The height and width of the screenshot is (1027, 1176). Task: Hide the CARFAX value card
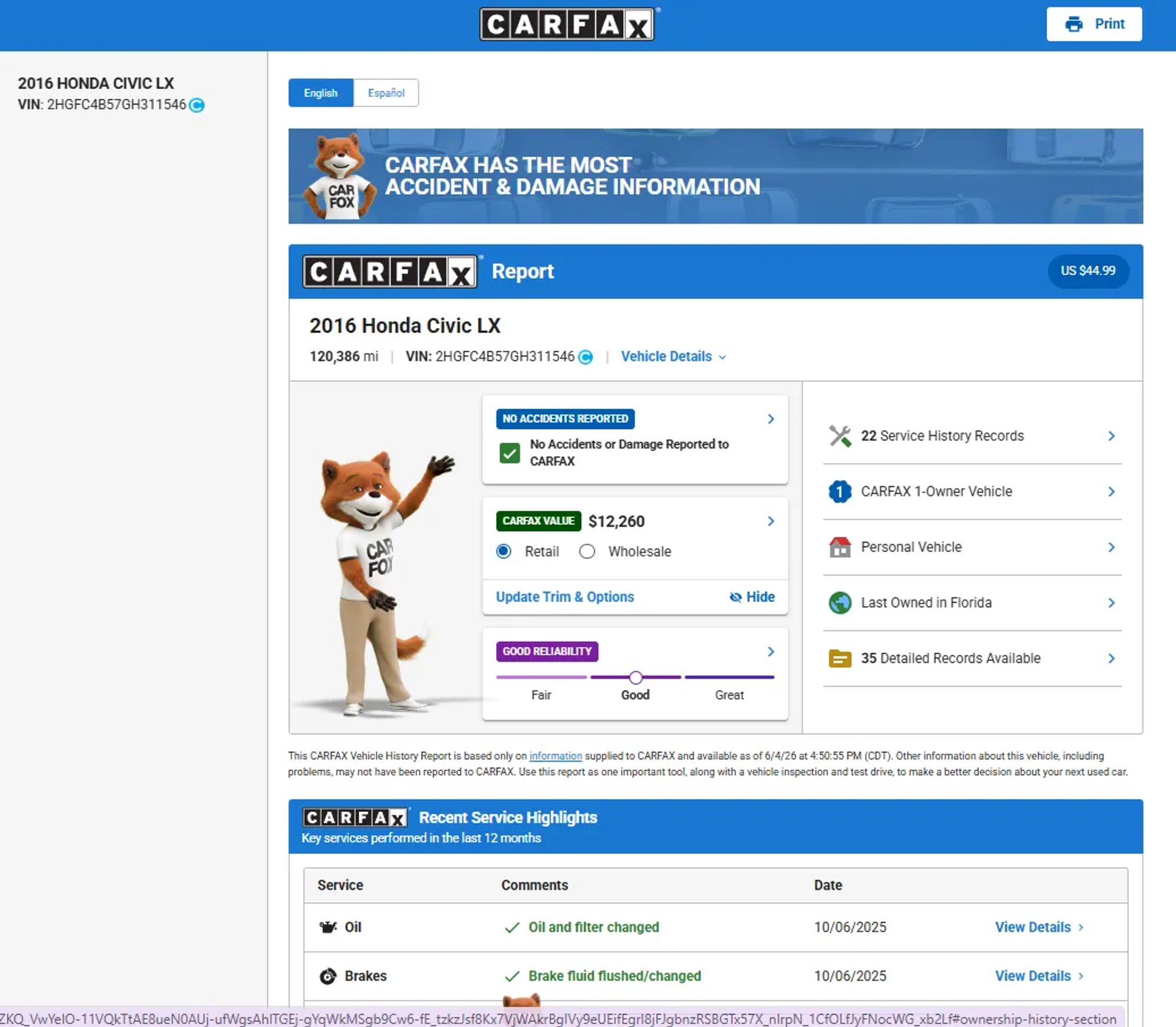click(x=752, y=597)
